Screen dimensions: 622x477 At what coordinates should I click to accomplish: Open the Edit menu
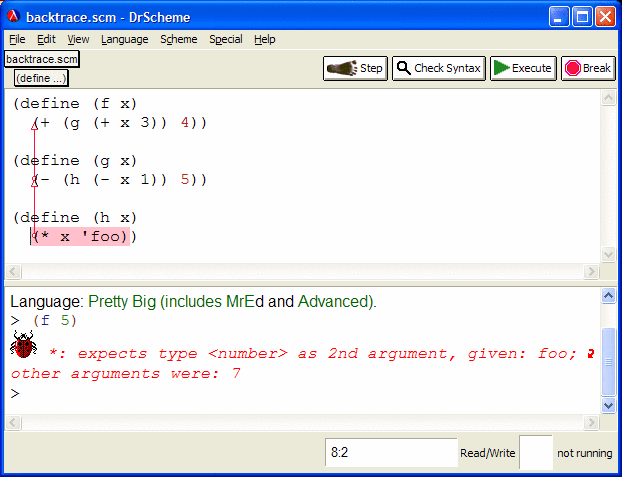pos(46,39)
